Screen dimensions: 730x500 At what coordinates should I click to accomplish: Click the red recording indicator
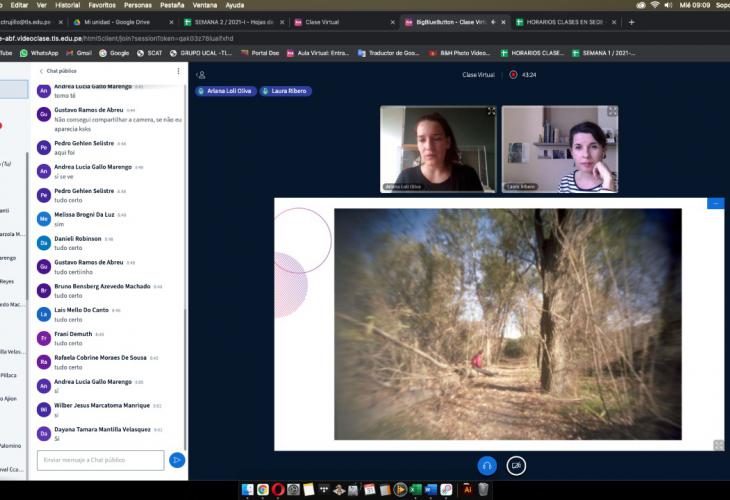(513, 74)
